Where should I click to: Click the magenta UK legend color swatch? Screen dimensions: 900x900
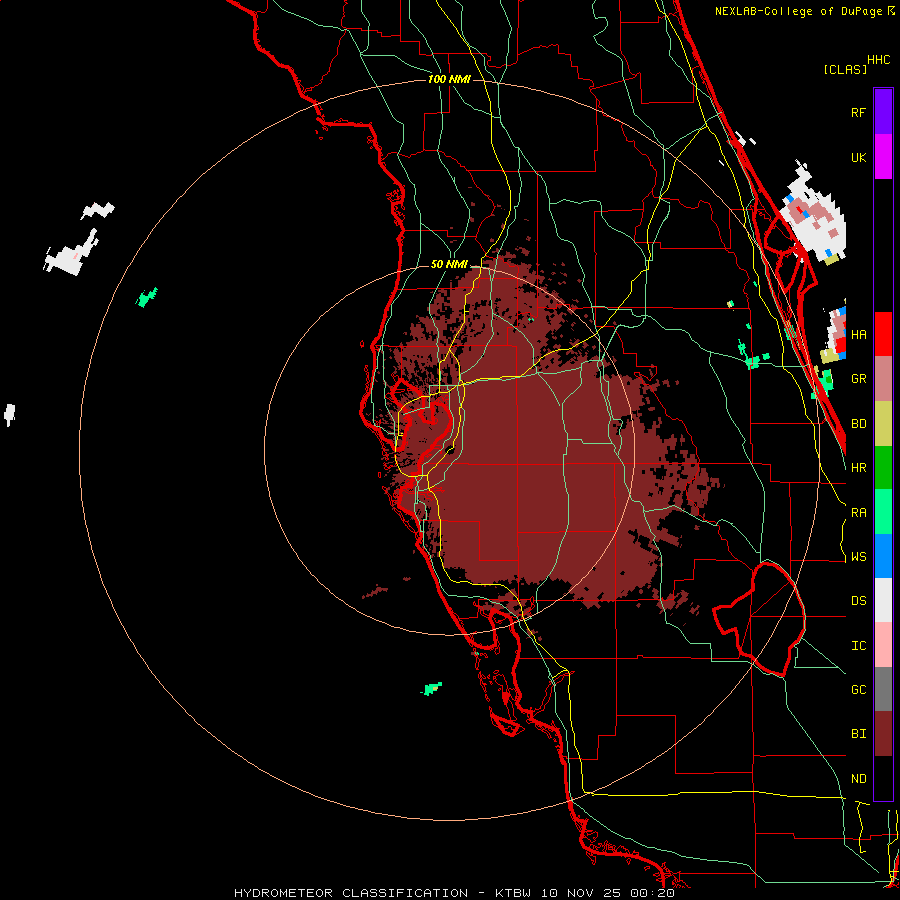pyautogui.click(x=883, y=157)
